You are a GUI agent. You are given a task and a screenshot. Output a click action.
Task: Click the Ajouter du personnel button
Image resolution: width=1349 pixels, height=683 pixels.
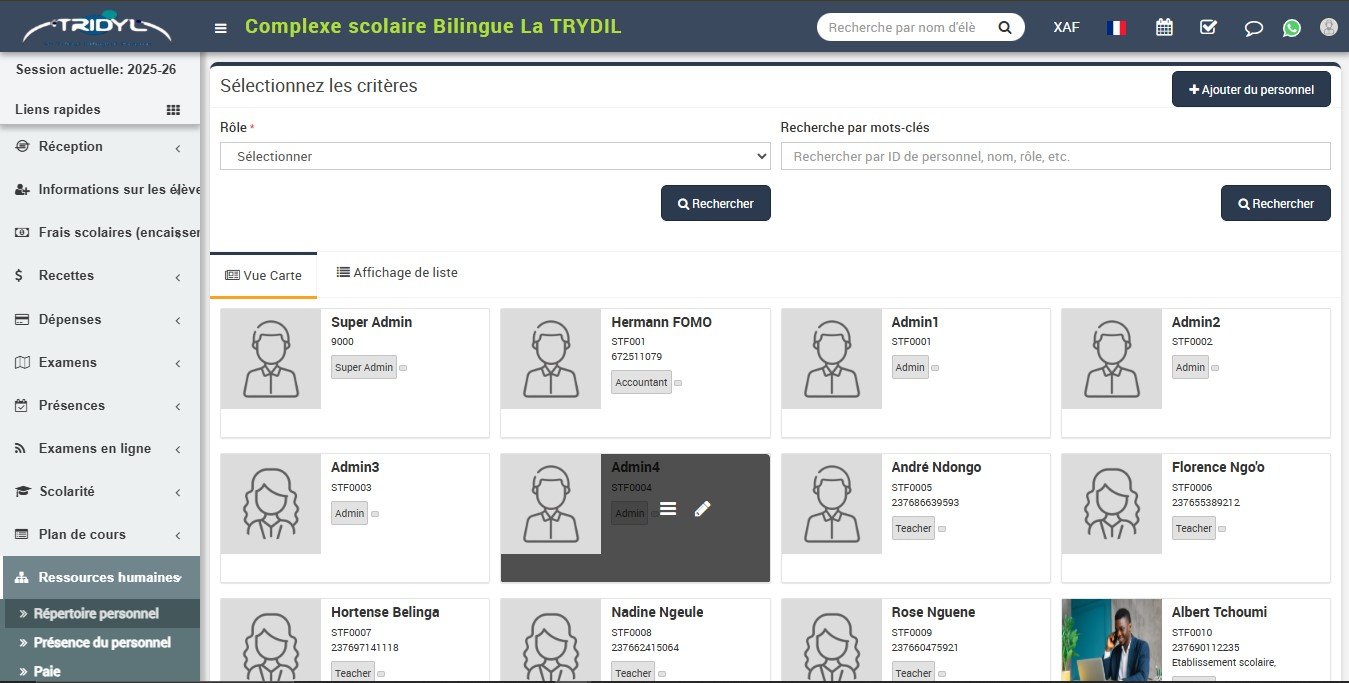pos(1250,89)
